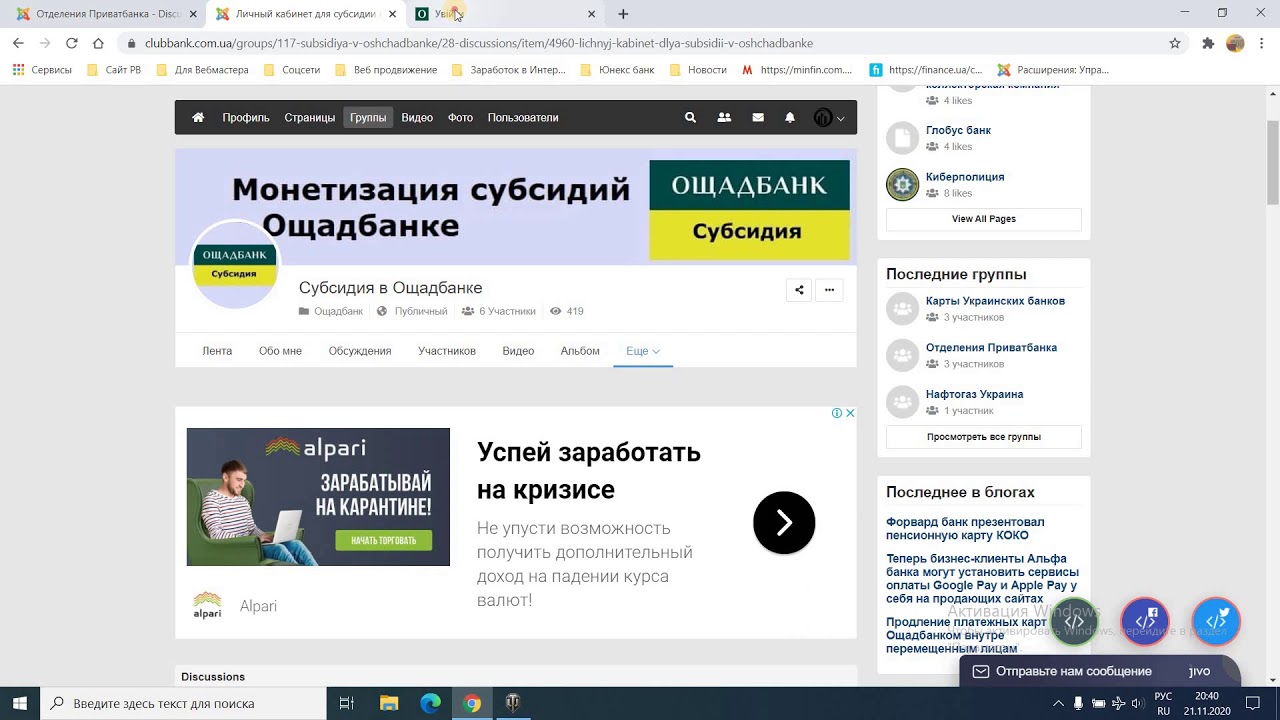Viewport: 1280px width, 720px height.
Task: Open user avatar menu in navbar
Action: point(829,118)
